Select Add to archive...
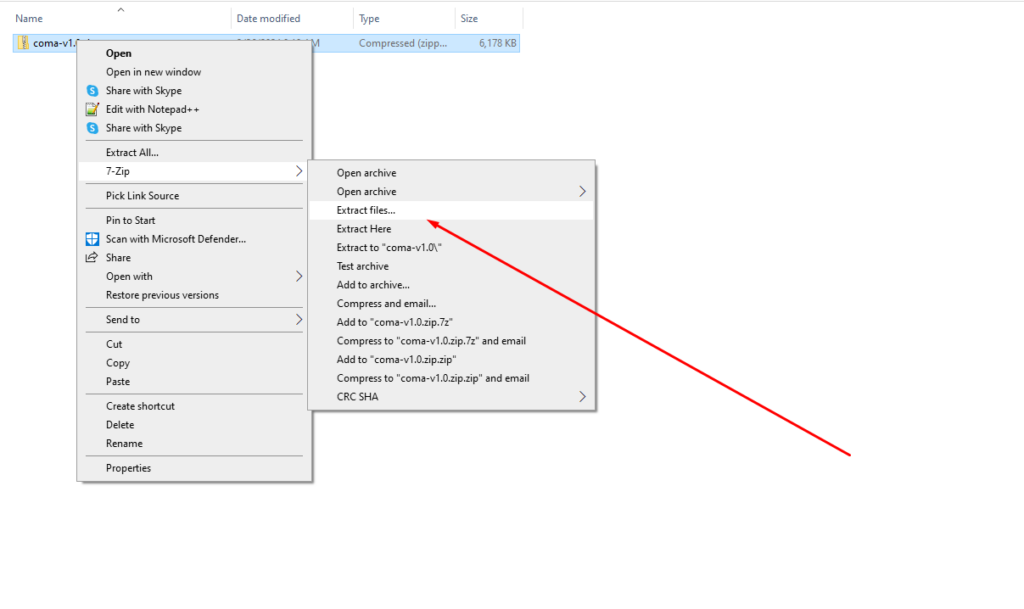The height and width of the screenshot is (609, 1024). tap(373, 285)
